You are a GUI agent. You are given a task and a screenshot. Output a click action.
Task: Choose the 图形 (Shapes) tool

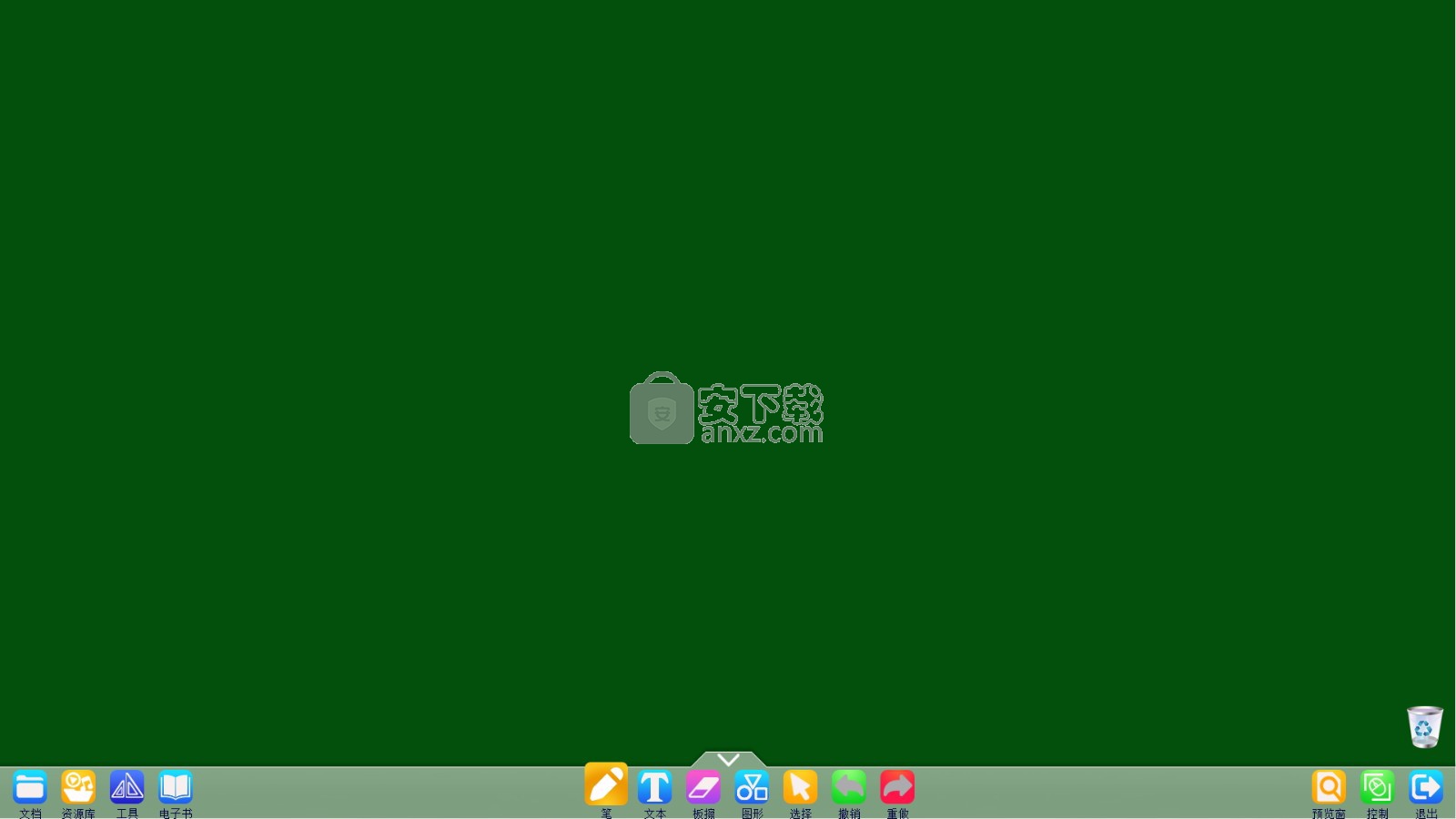click(x=752, y=788)
